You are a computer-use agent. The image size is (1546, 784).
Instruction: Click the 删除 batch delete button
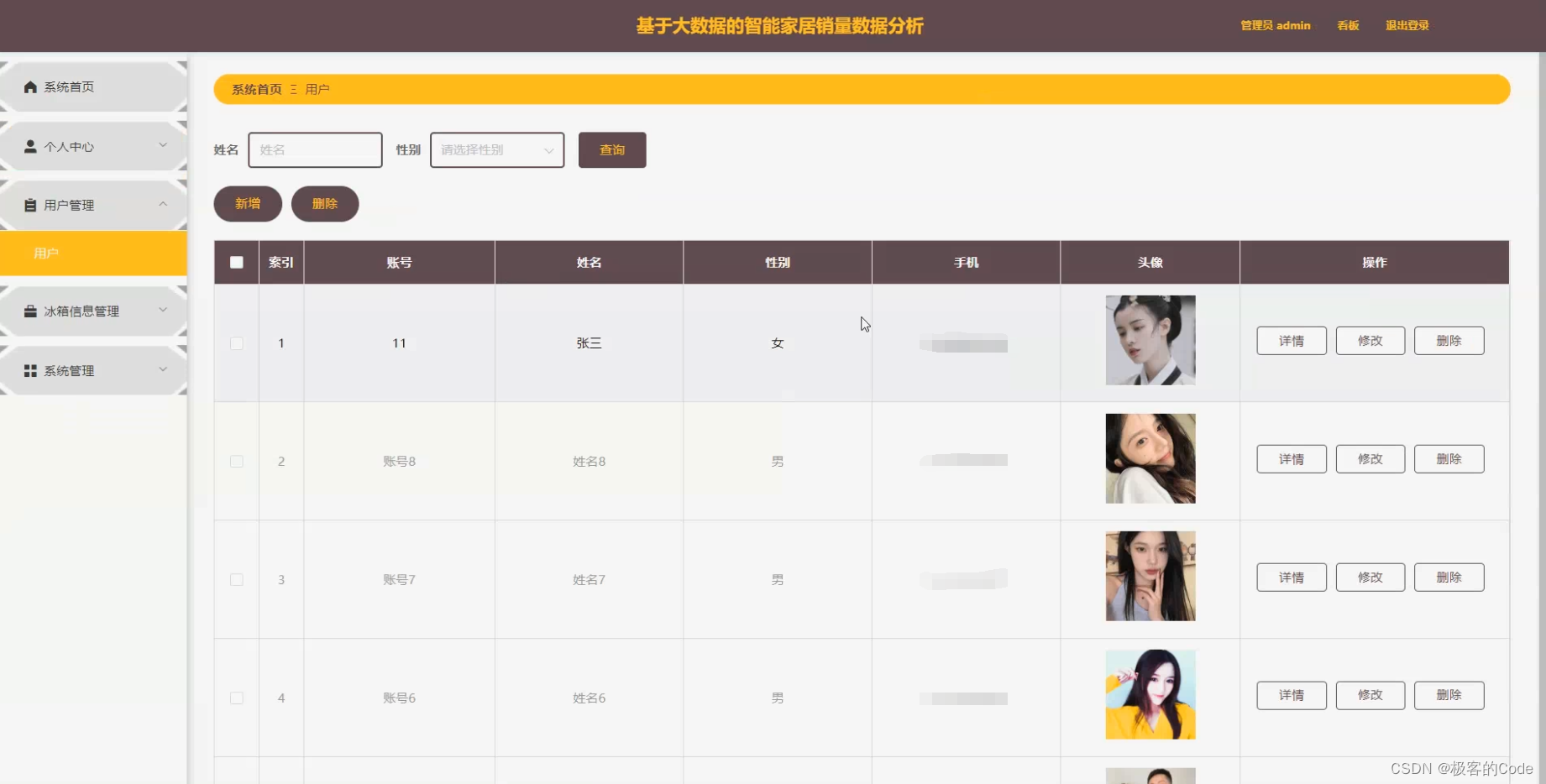pos(325,204)
